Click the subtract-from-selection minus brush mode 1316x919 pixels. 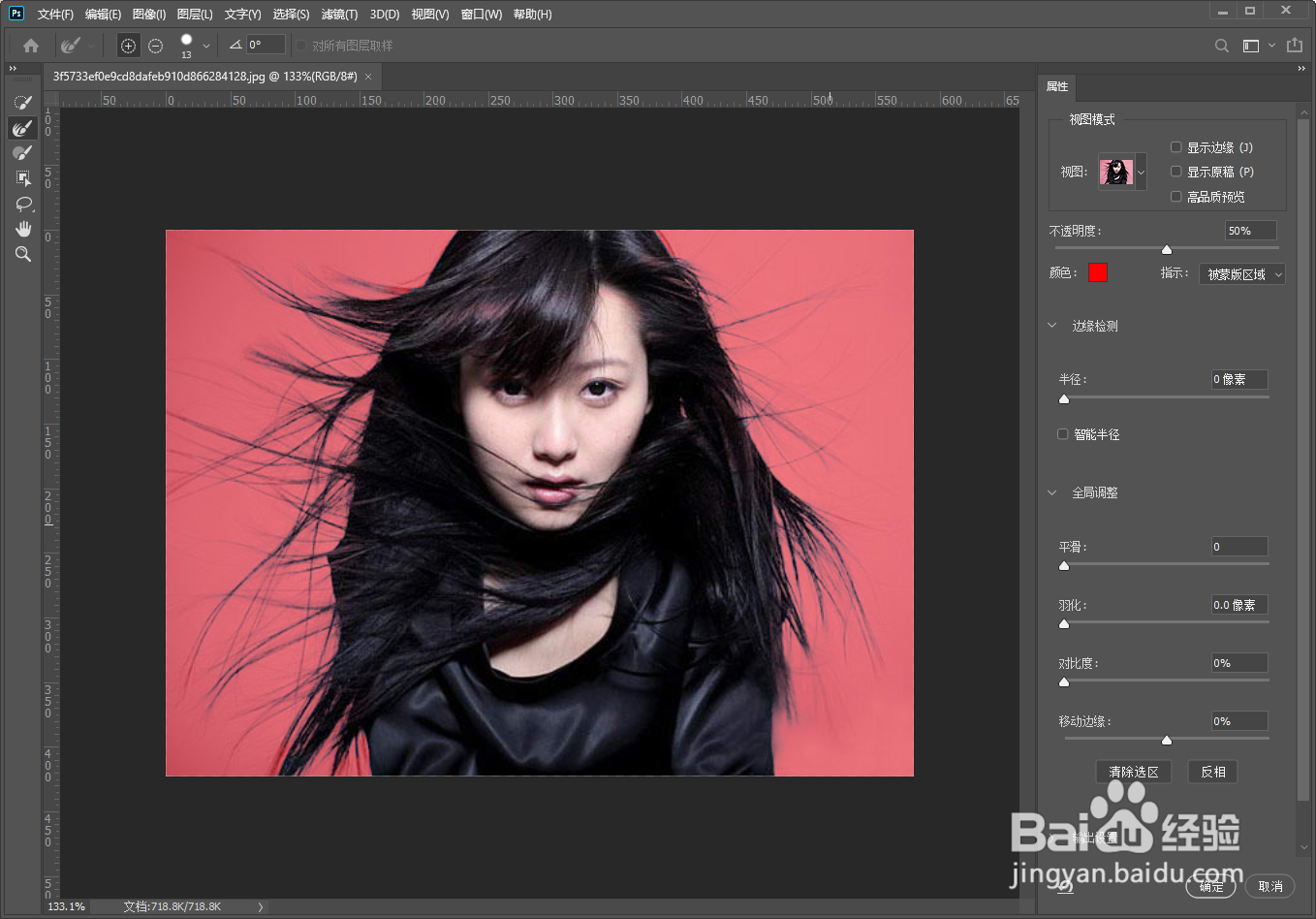coord(155,46)
